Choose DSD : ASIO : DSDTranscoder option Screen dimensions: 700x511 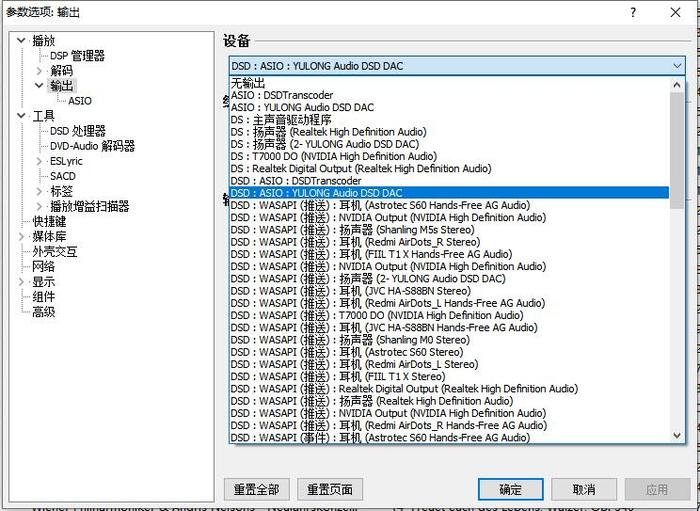pyautogui.click(x=449, y=181)
